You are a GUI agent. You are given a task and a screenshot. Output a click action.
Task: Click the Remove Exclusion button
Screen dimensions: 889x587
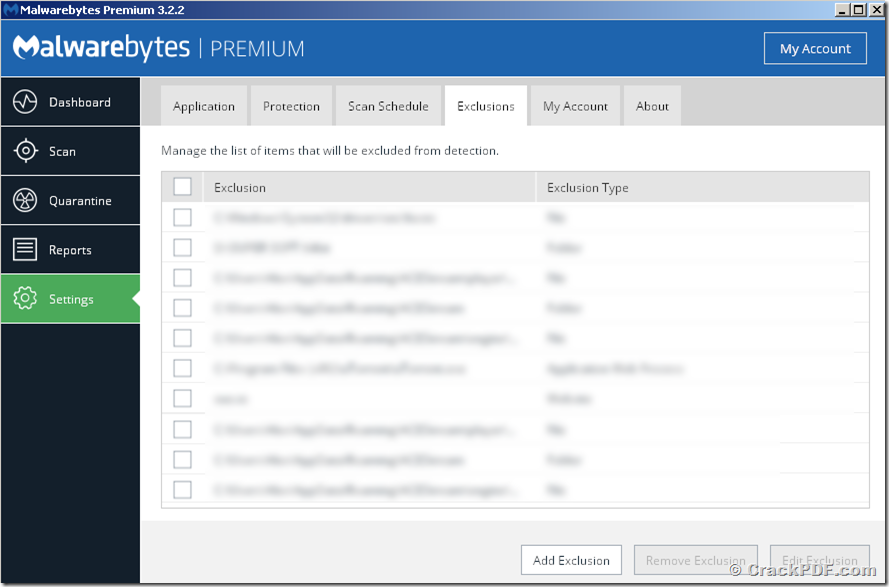(x=696, y=560)
